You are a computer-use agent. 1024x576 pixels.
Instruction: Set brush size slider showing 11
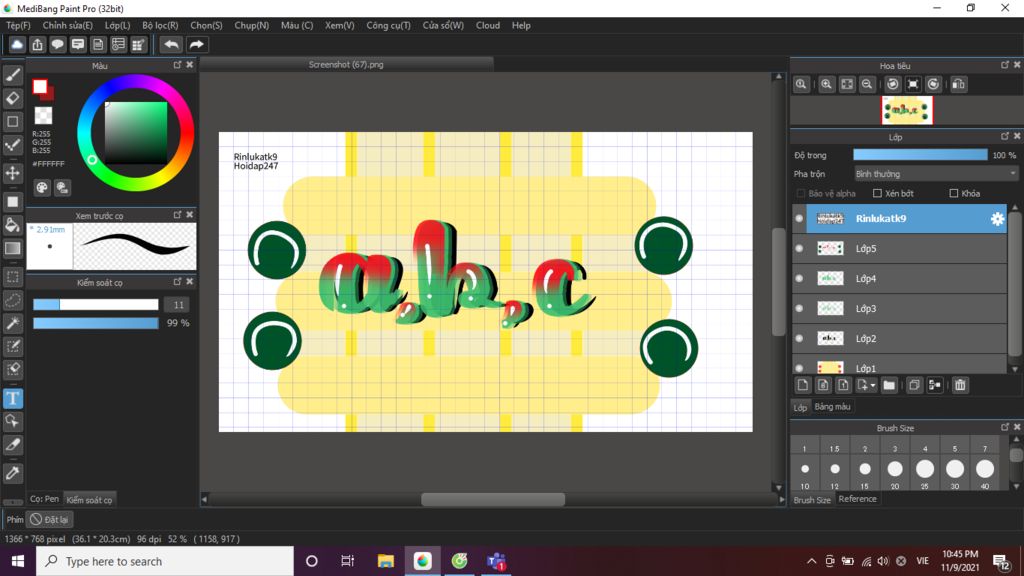tap(95, 305)
